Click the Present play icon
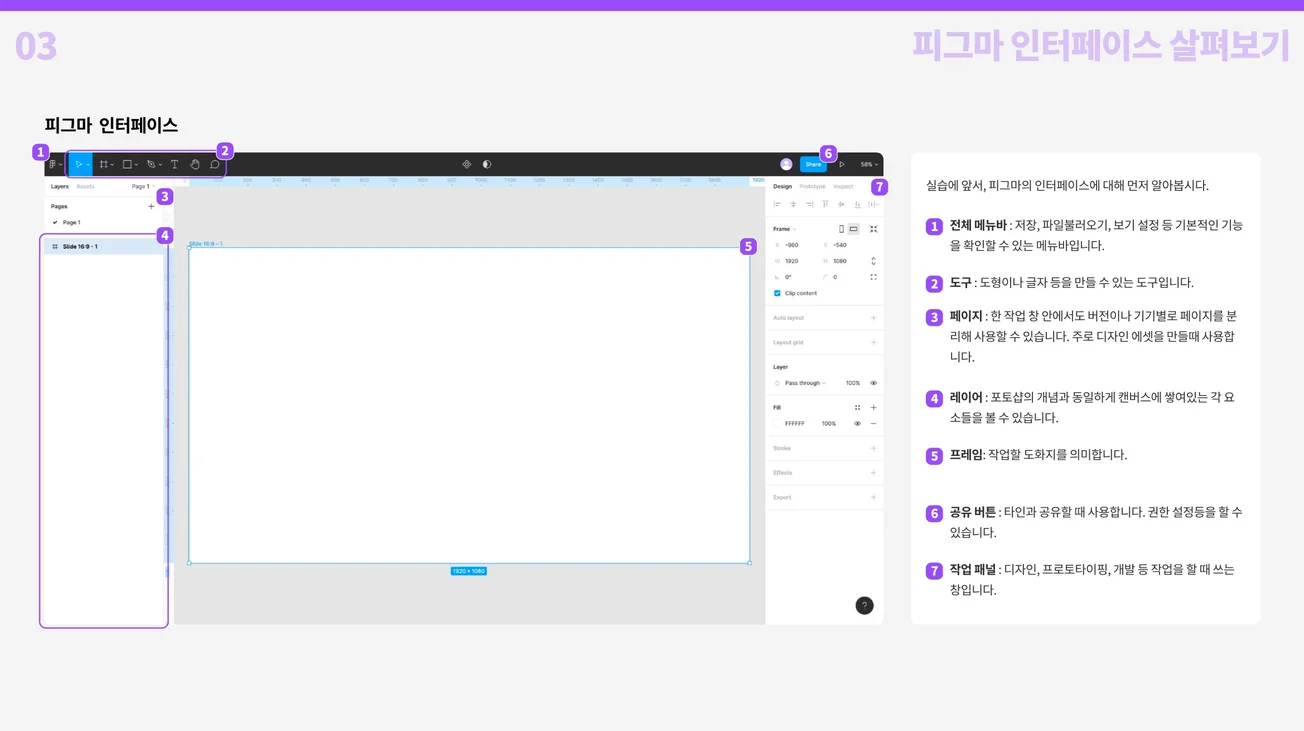1304x731 pixels. [x=842, y=164]
